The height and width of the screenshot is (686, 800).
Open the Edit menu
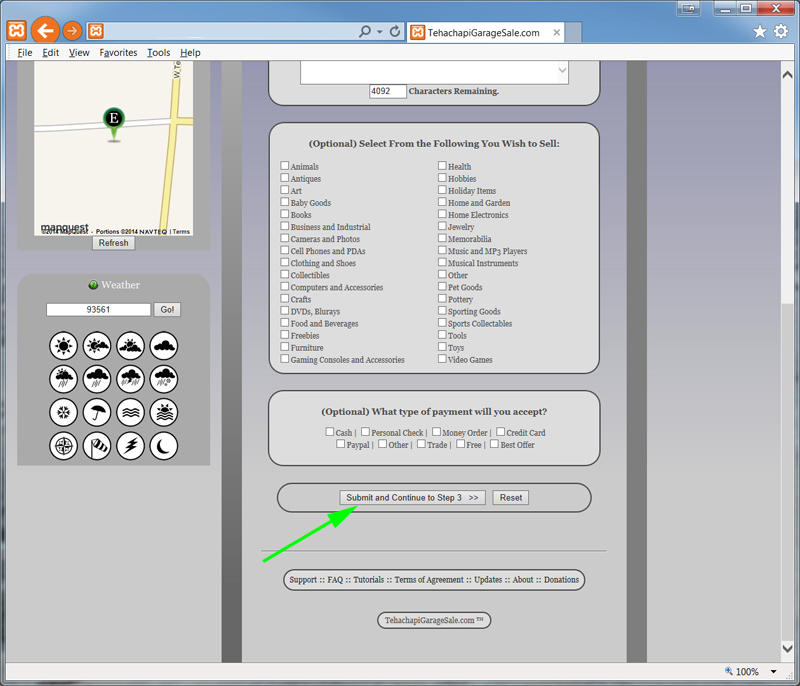pos(51,53)
